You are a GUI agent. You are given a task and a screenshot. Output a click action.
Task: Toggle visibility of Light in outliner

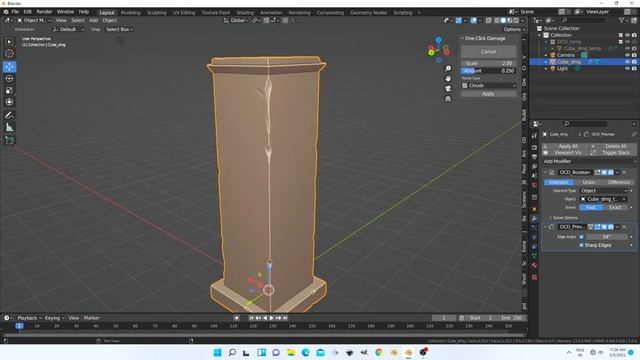click(x=627, y=69)
